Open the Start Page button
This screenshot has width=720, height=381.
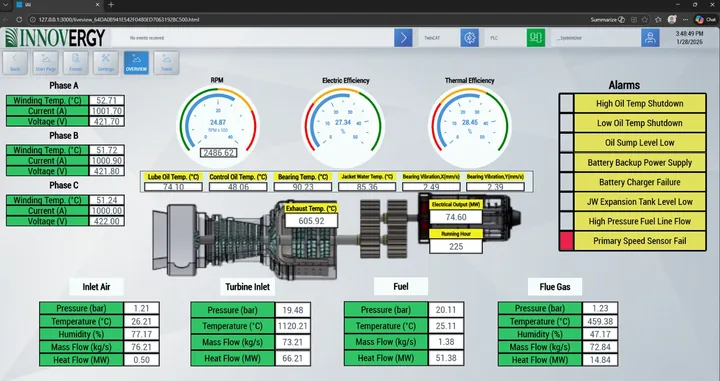point(45,62)
